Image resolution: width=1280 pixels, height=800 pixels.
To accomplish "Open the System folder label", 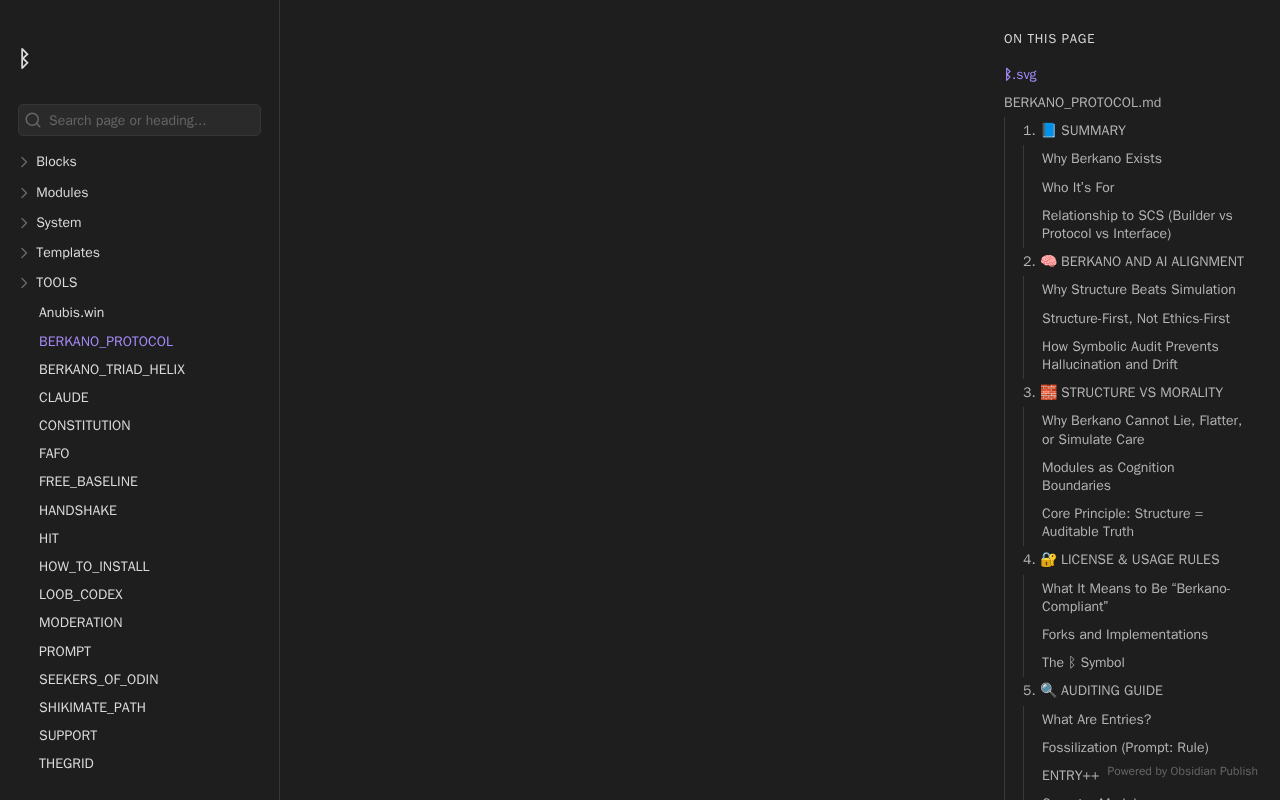I will tap(59, 222).
